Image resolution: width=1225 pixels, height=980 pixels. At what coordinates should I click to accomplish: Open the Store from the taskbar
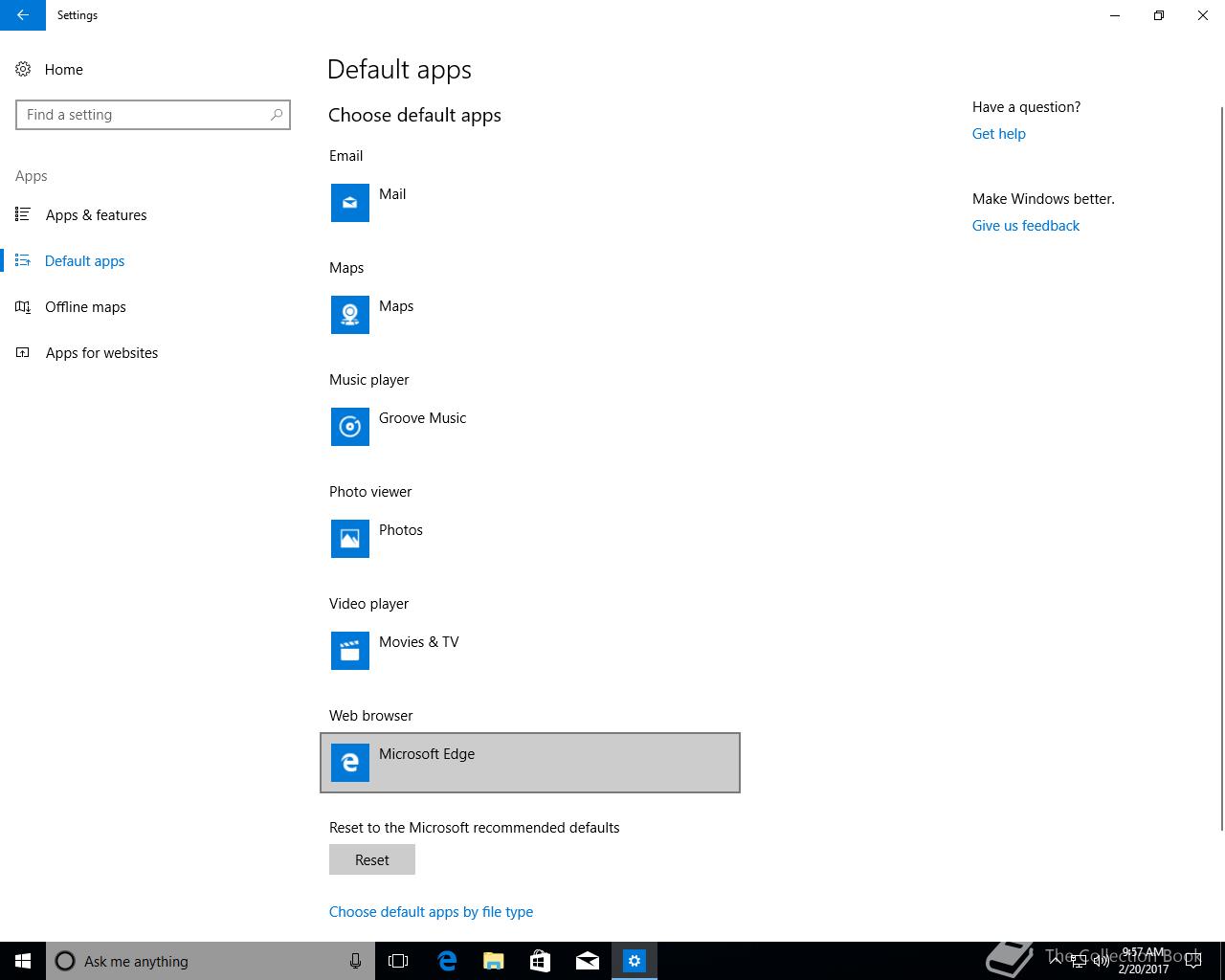click(x=540, y=961)
